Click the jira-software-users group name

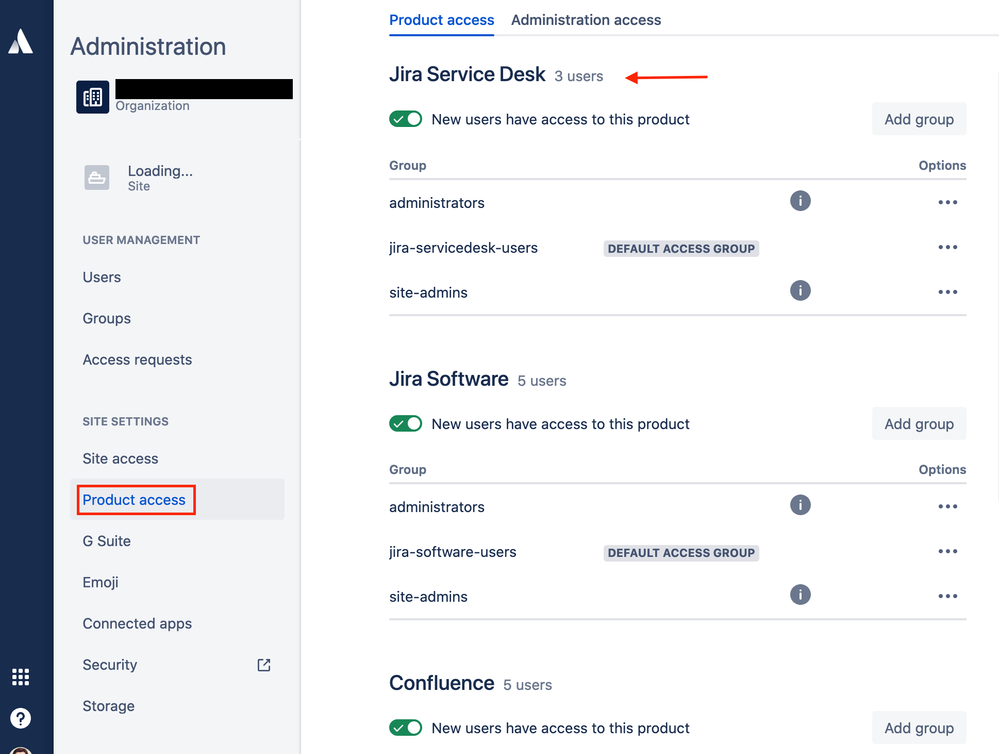pyautogui.click(x=453, y=552)
